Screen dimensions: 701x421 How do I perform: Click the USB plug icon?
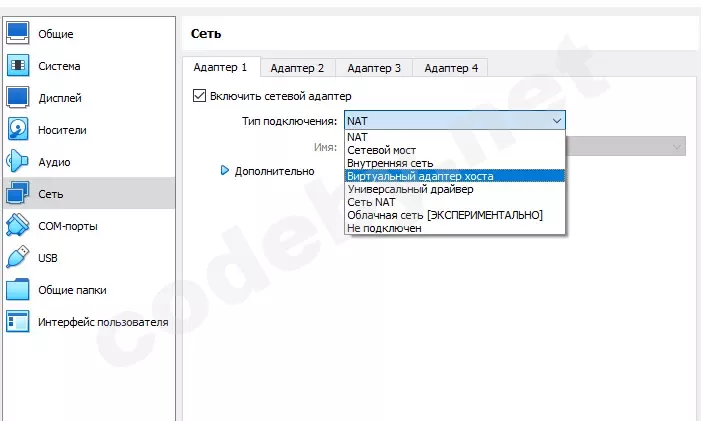(x=19, y=258)
